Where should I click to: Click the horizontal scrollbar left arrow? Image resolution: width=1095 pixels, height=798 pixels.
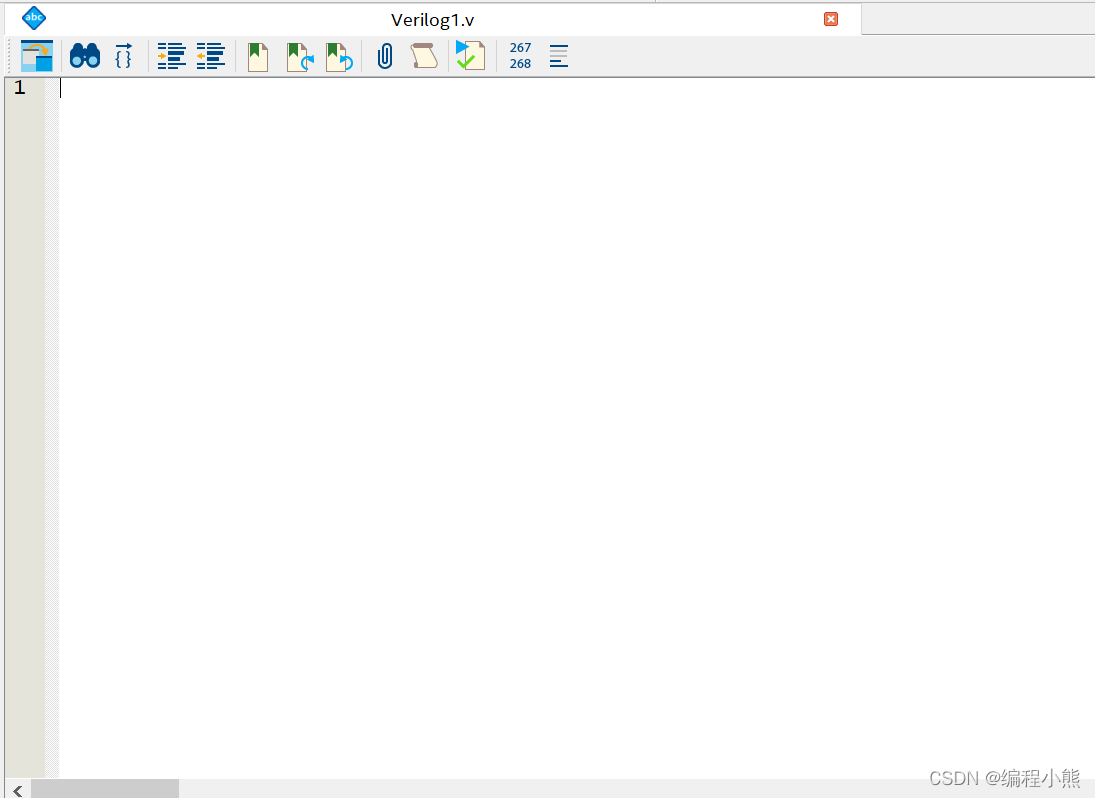(x=17, y=789)
